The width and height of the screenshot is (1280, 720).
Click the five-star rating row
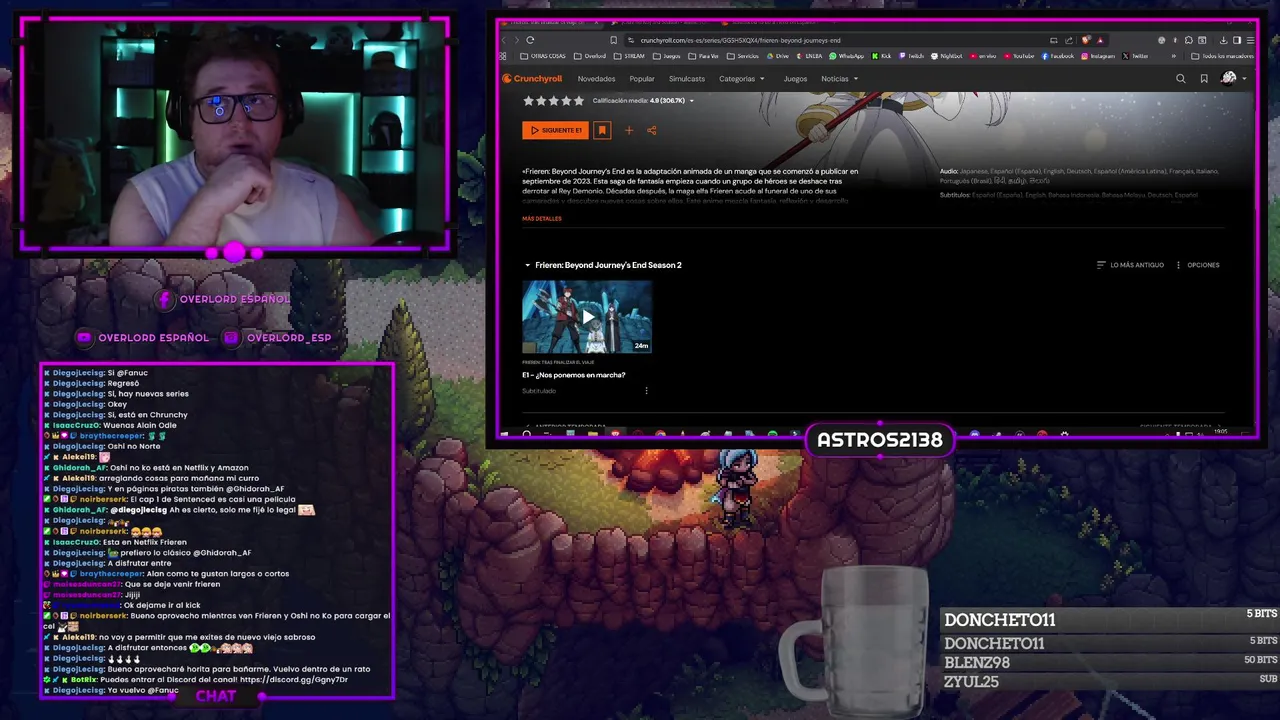coord(553,101)
